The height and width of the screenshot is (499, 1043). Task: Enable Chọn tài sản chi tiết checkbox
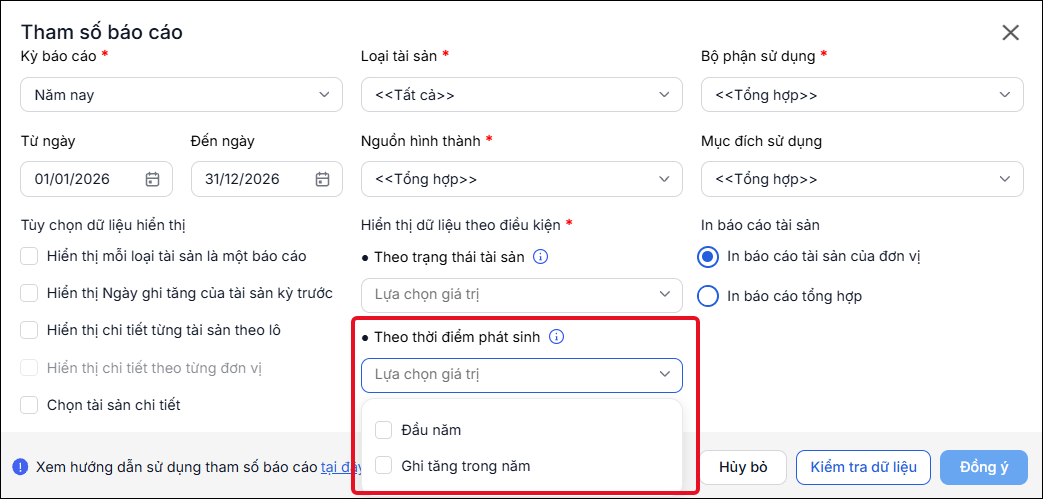pos(29,405)
